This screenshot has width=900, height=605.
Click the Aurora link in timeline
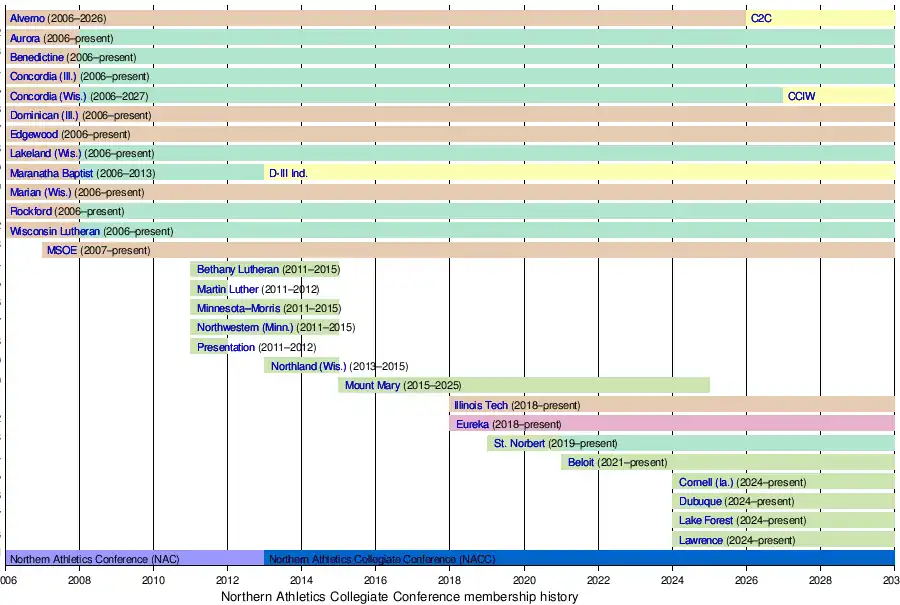25,38
